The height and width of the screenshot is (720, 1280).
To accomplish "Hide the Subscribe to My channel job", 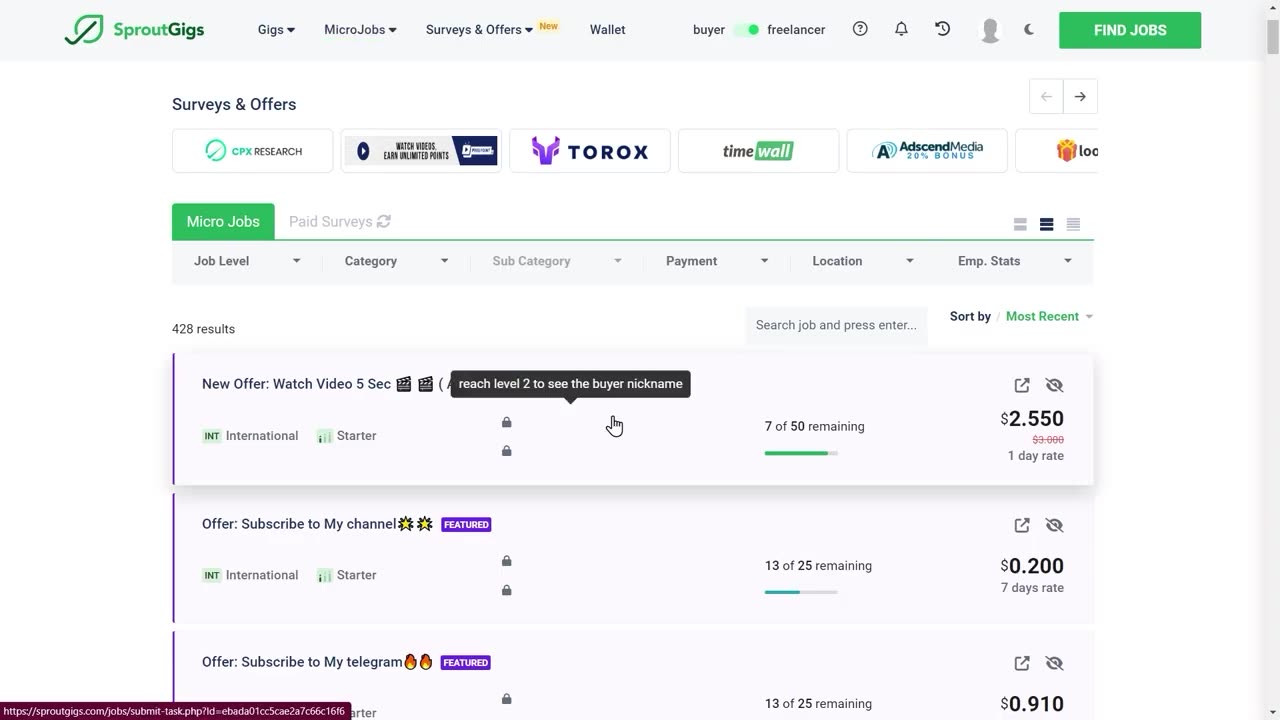I will pos(1054,525).
